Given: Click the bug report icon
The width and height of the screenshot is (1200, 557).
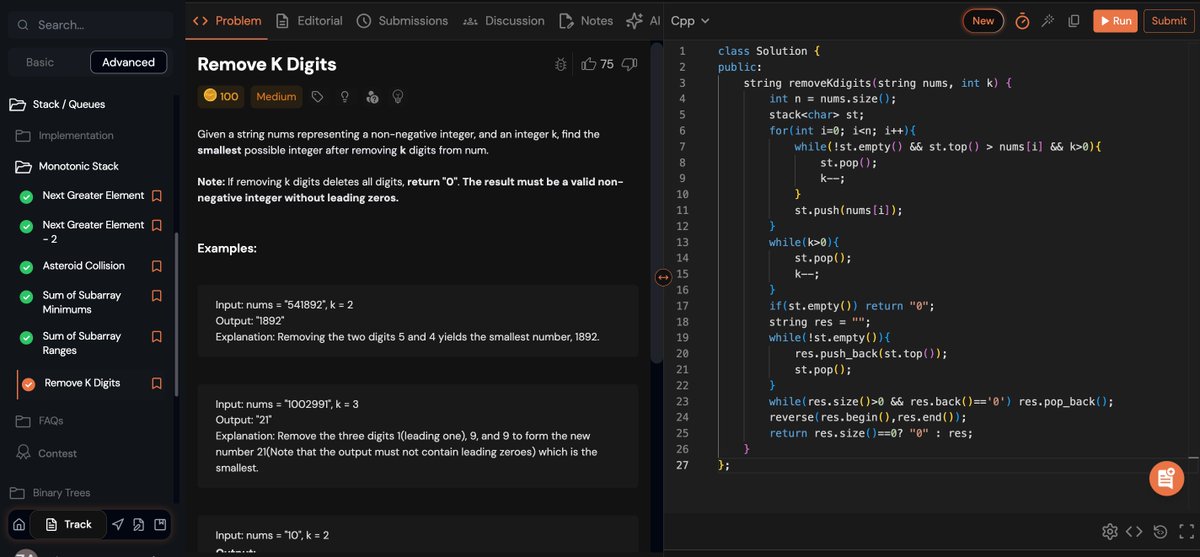Looking at the screenshot, I should pyautogui.click(x=562, y=64).
